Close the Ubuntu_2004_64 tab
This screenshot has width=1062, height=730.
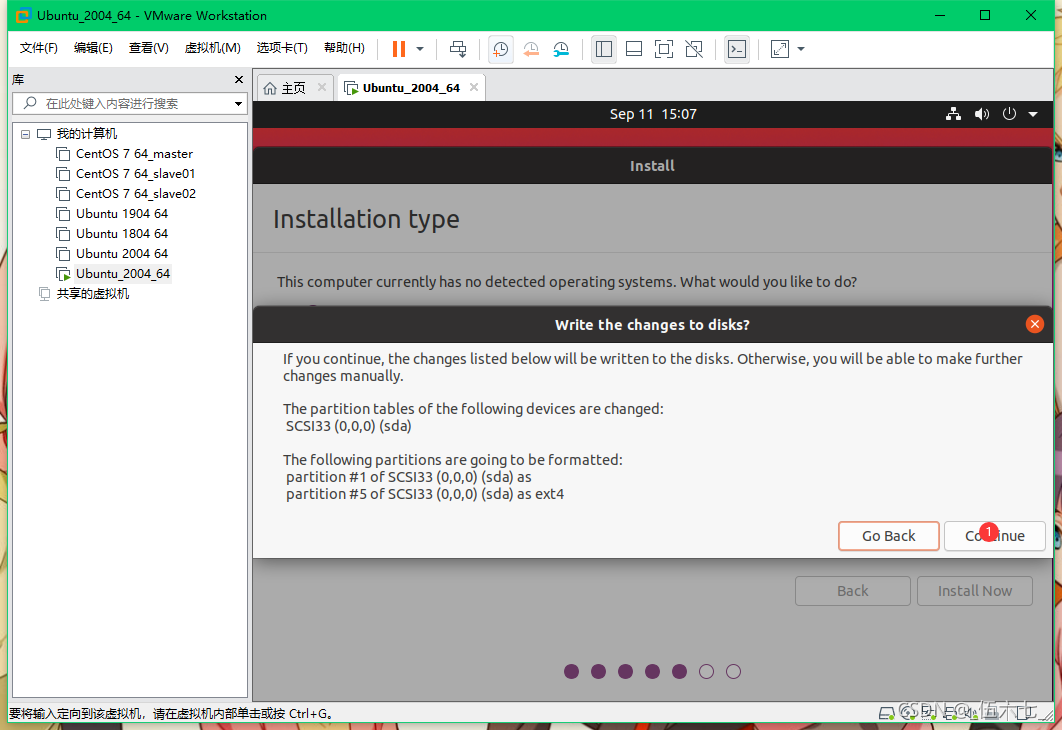pyautogui.click(x=474, y=87)
